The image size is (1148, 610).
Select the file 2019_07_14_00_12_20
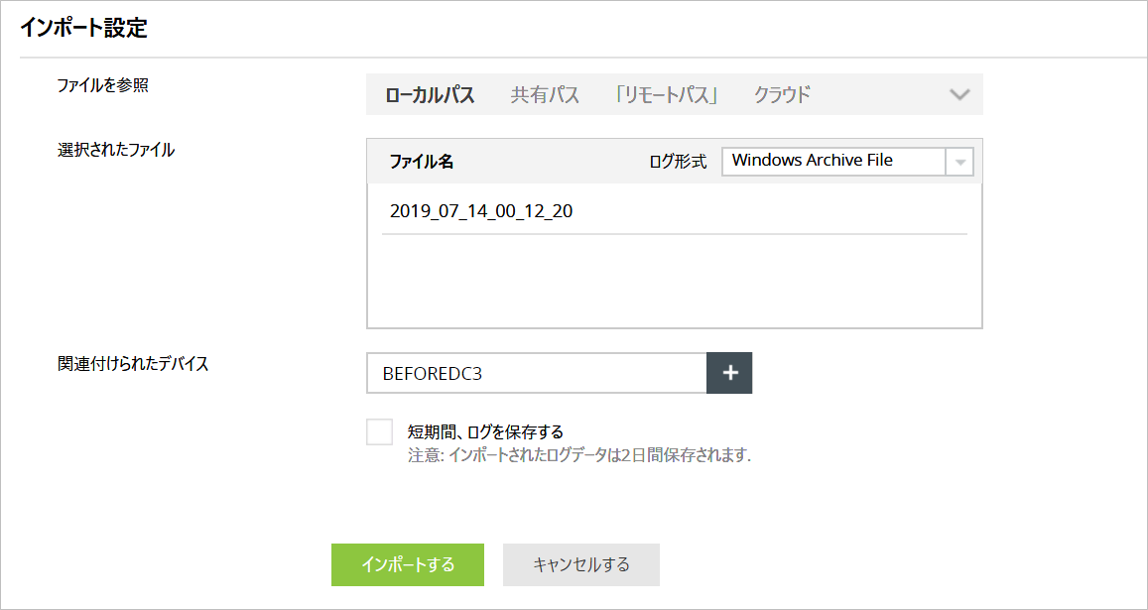coord(481,211)
